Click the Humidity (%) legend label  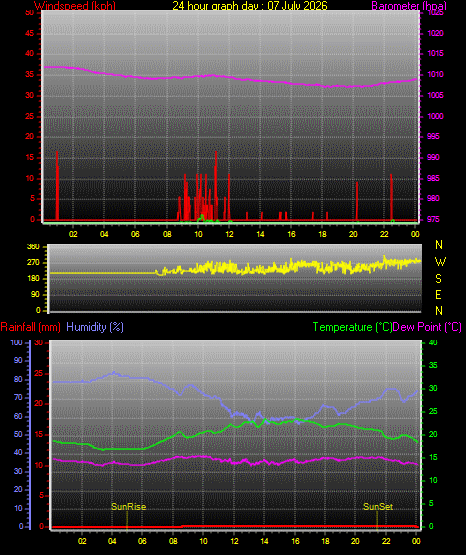(x=95, y=327)
